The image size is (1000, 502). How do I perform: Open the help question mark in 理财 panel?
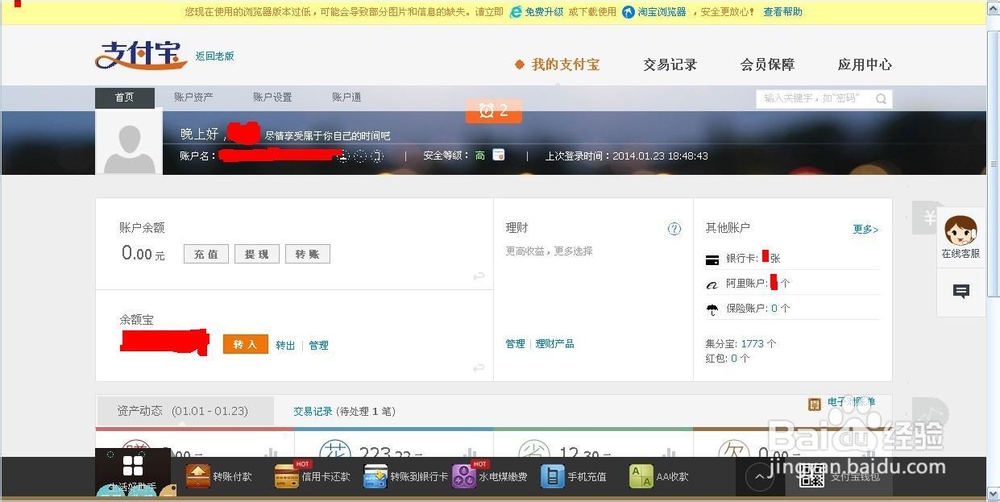[674, 228]
